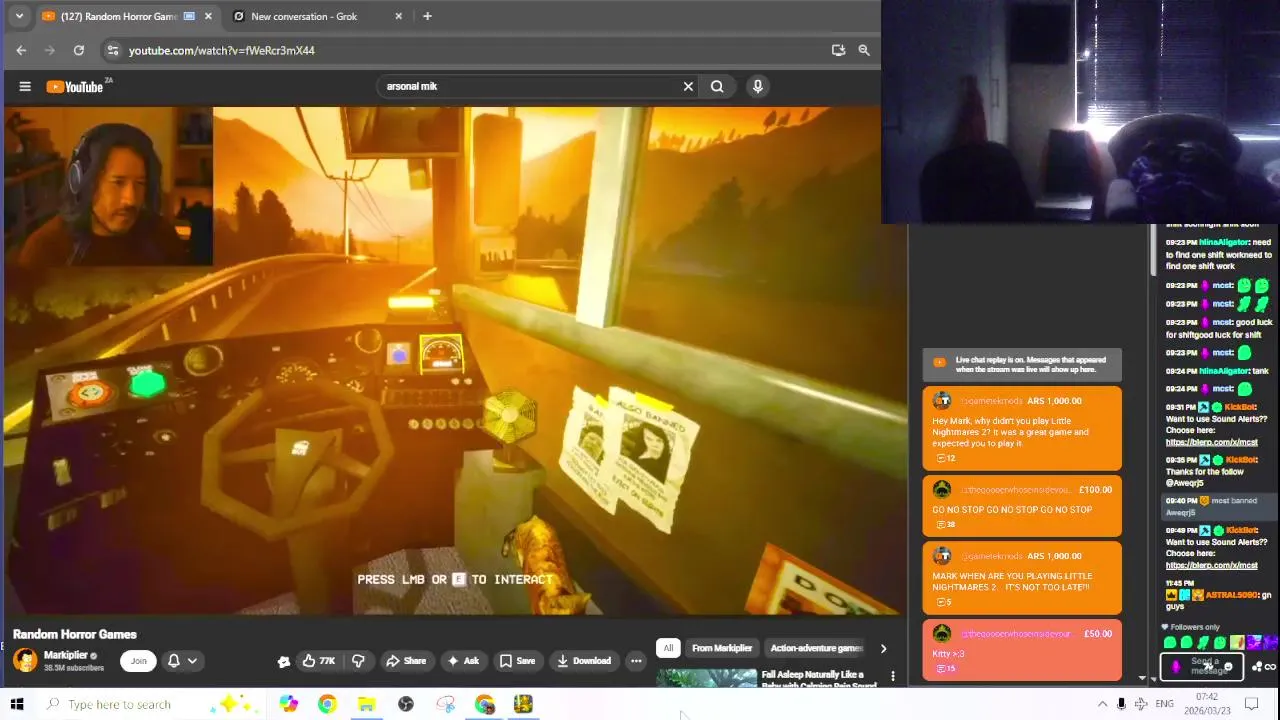Screen dimensions: 1280x720
Task: Show more filter chips with the right chevron
Action: [883, 648]
